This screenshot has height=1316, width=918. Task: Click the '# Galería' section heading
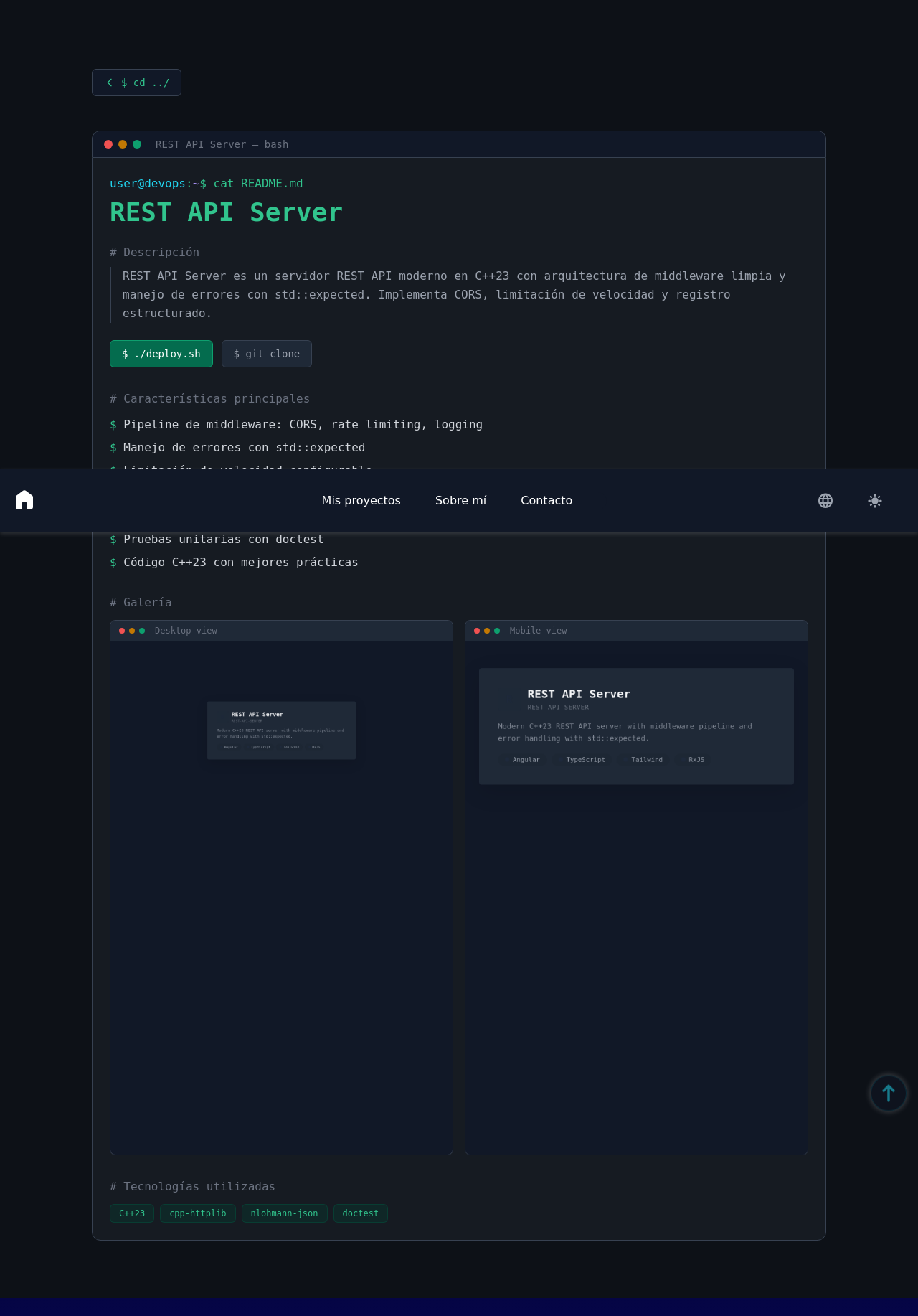(141, 603)
